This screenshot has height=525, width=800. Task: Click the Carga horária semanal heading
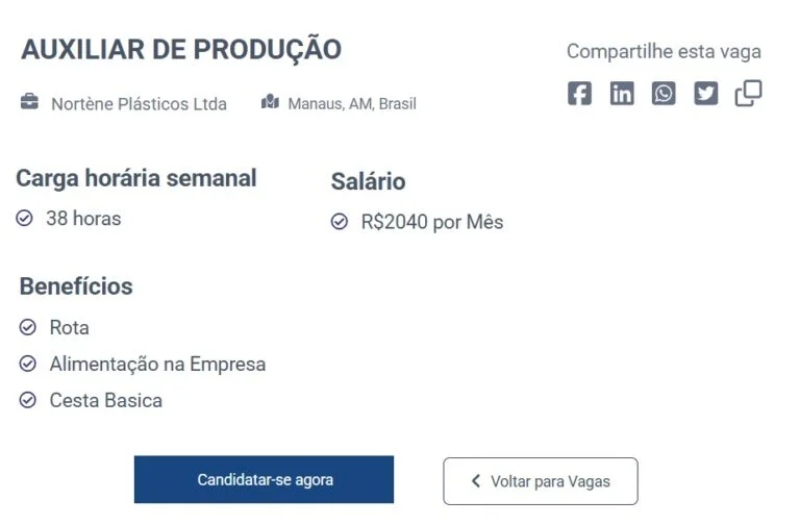[x=136, y=178]
